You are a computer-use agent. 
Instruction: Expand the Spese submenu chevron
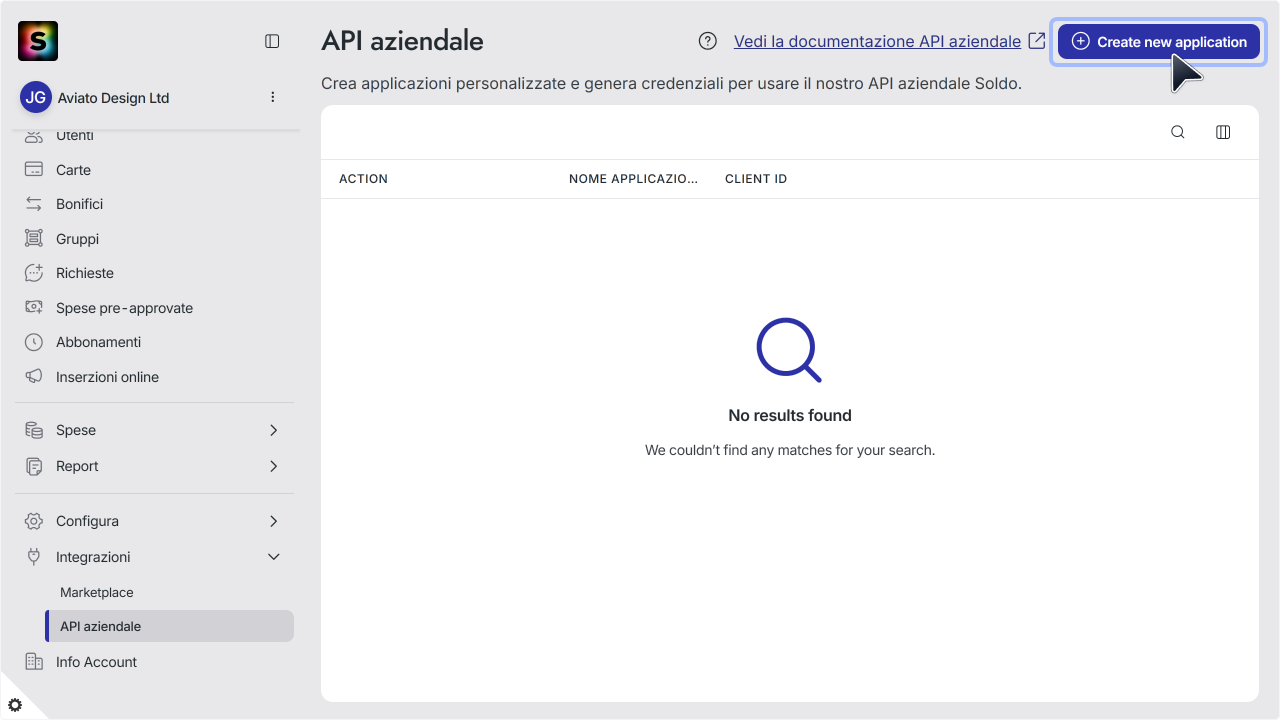pyautogui.click(x=274, y=430)
